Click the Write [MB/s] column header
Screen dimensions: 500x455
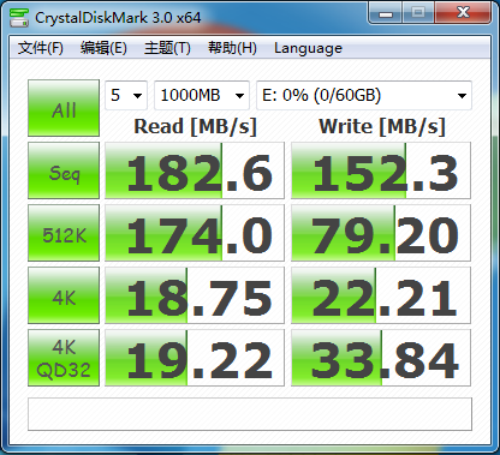tap(382, 127)
